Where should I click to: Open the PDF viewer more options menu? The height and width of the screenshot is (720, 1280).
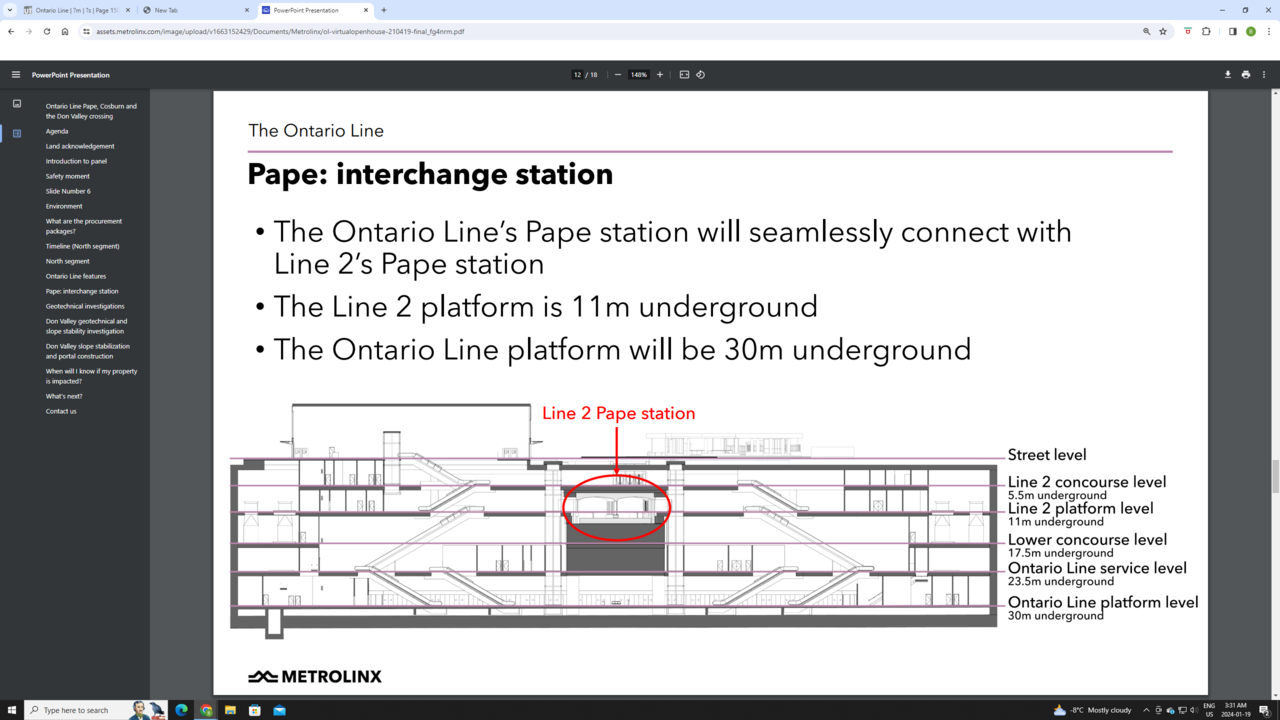(1263, 74)
